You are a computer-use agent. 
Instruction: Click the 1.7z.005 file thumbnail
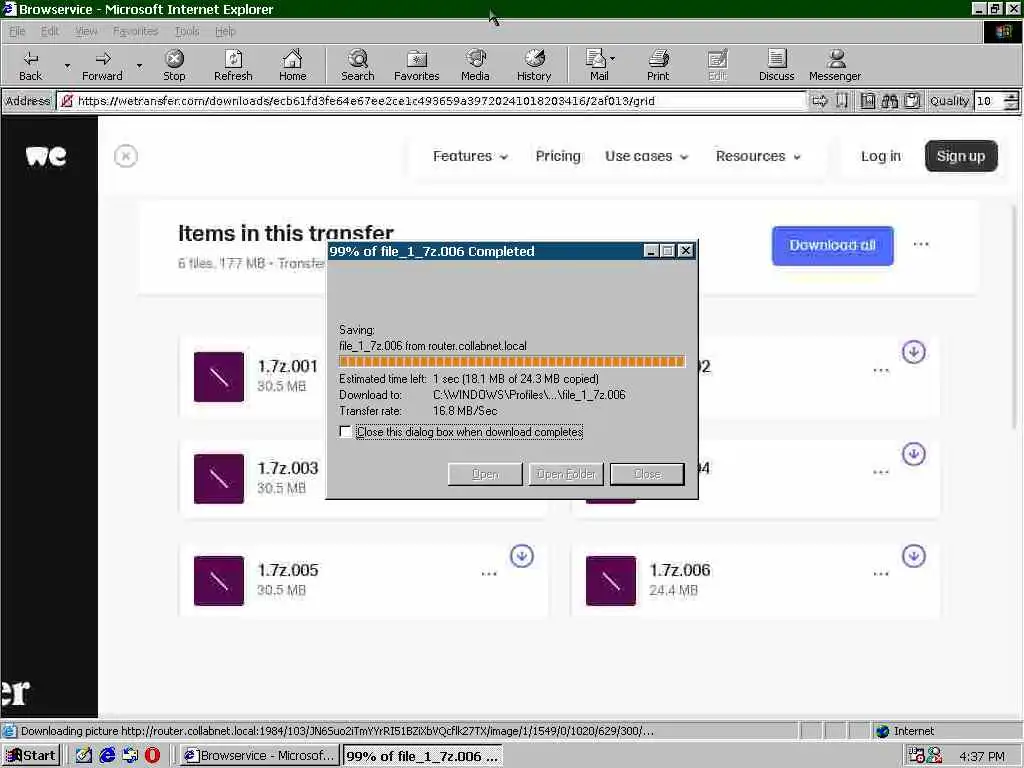219,581
